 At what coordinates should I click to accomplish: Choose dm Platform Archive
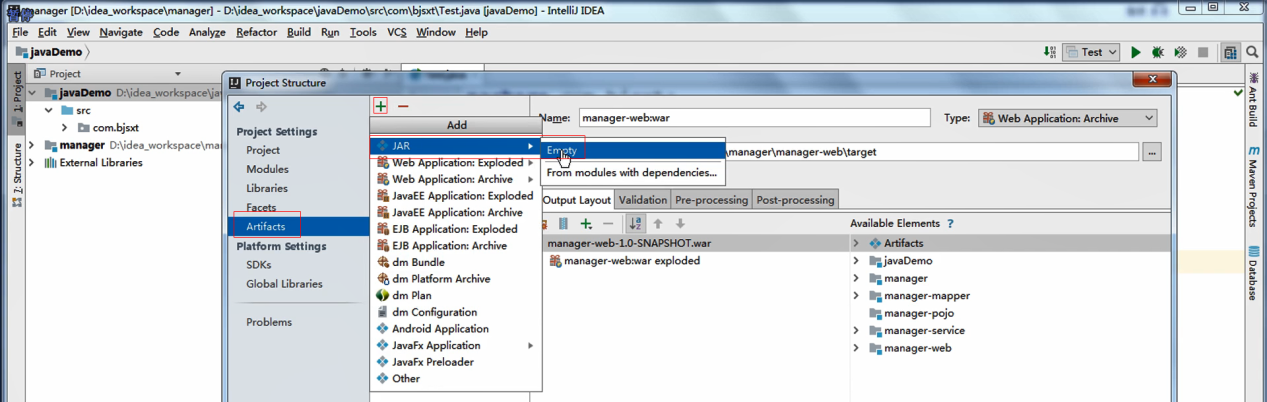pyautogui.click(x=456, y=279)
